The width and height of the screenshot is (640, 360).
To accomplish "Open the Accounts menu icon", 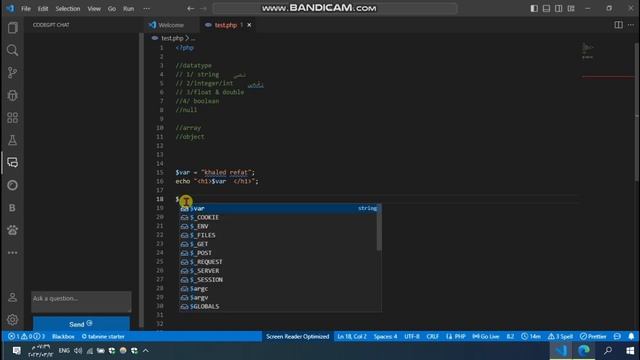I will (x=13, y=297).
